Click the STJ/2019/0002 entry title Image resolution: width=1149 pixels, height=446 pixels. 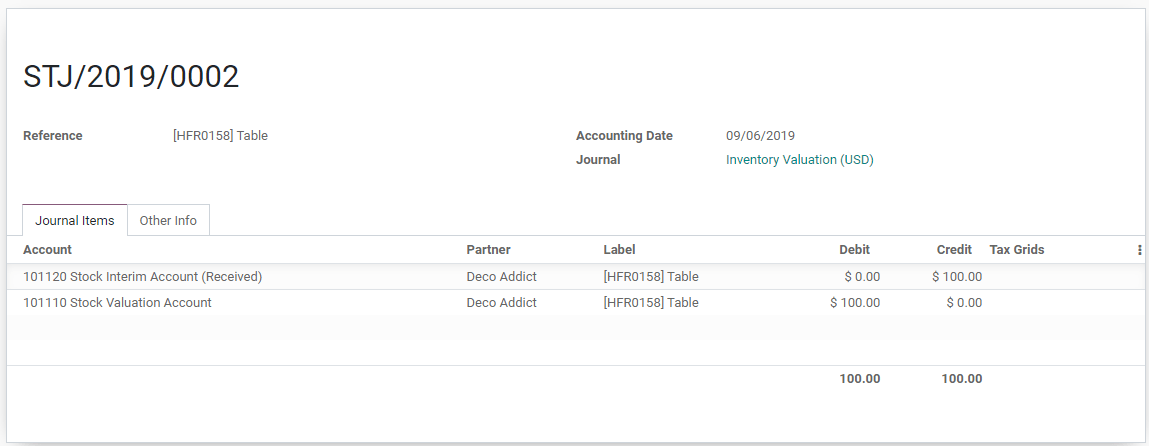click(x=131, y=77)
